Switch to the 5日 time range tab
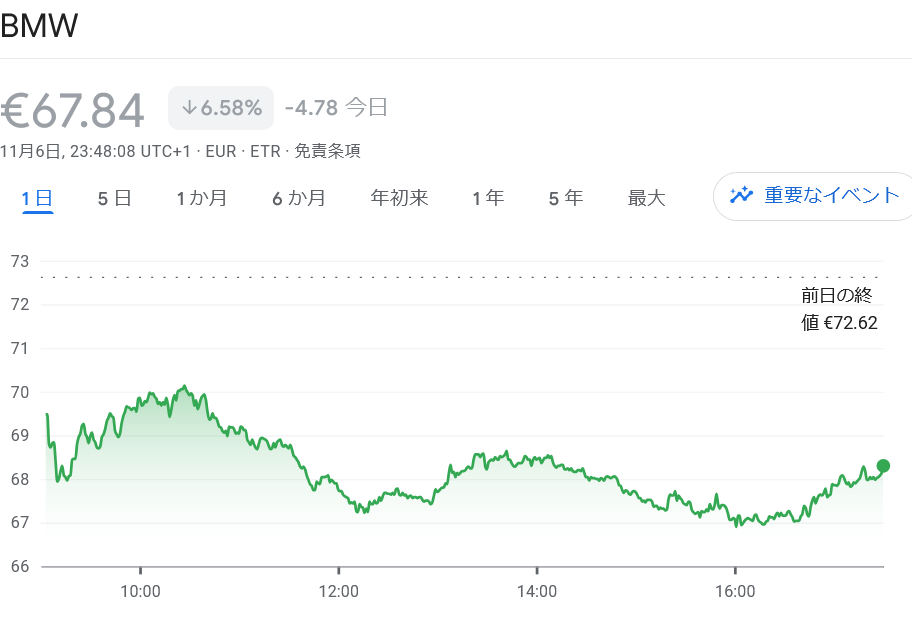Image resolution: width=912 pixels, height=621 pixels. tap(113, 197)
